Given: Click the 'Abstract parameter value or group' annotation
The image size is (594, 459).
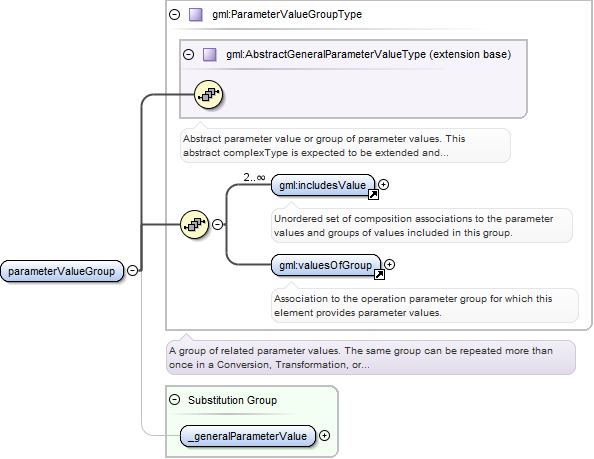Looking at the screenshot, I should 345,146.
